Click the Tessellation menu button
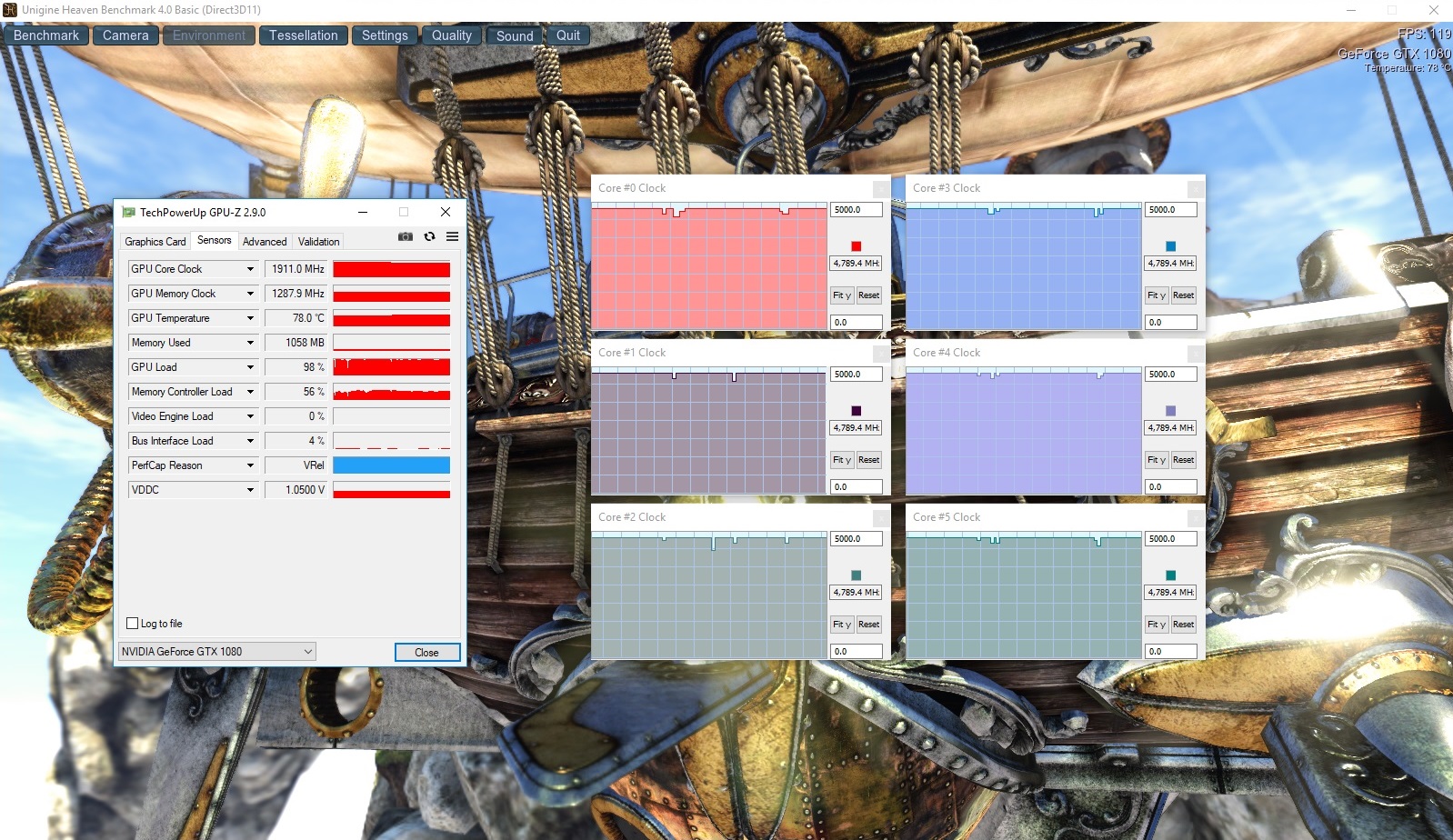The width and height of the screenshot is (1453, 840). pyautogui.click(x=304, y=35)
